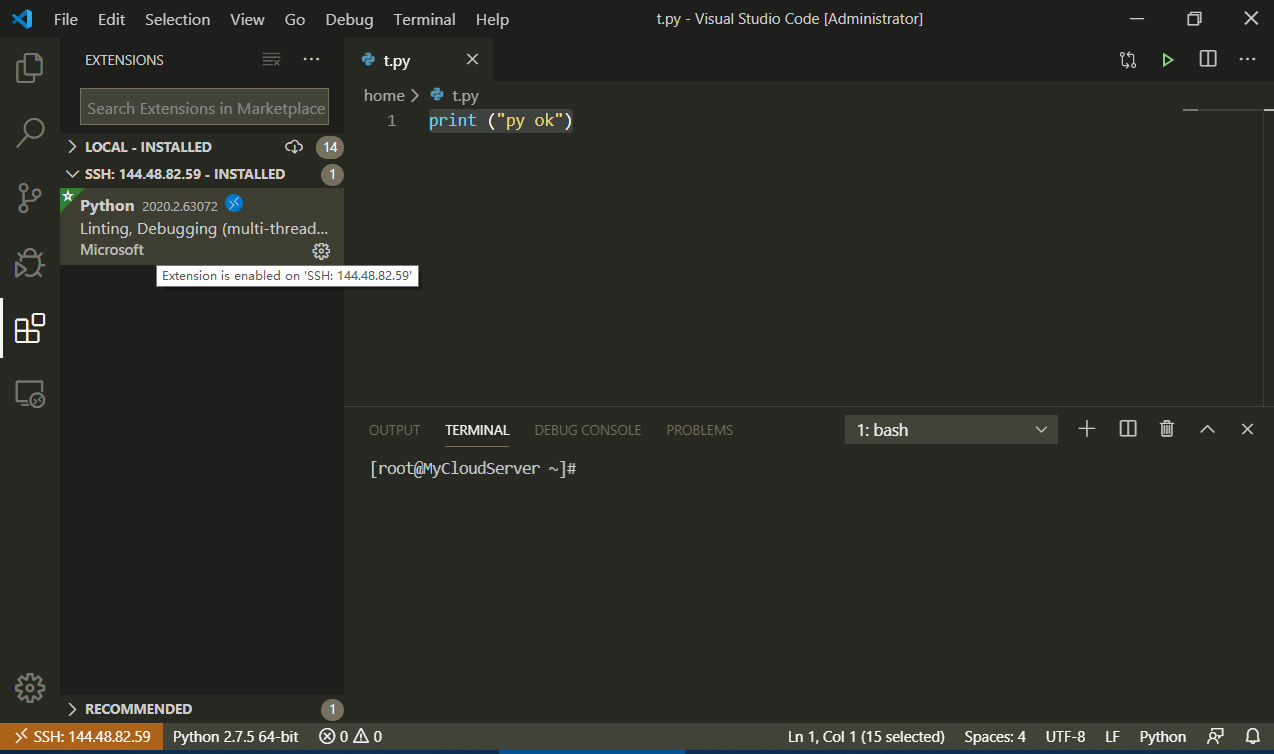The height and width of the screenshot is (754, 1274).
Task: Switch to the DEBUG CONSOLE tab
Action: pos(588,430)
